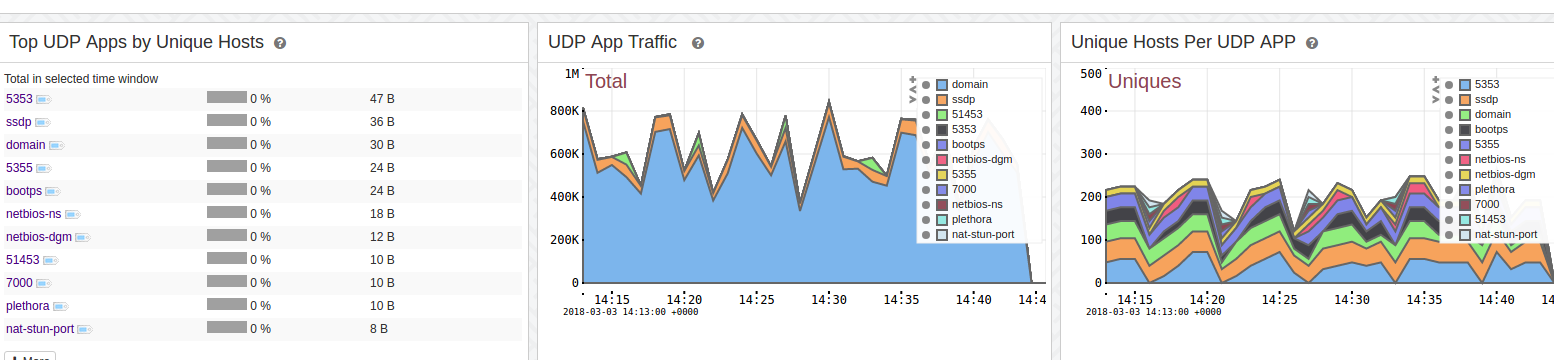Toggle ssdp series dot in Unique Hosts legend
The width and height of the screenshot is (1554, 360).
click(1449, 100)
